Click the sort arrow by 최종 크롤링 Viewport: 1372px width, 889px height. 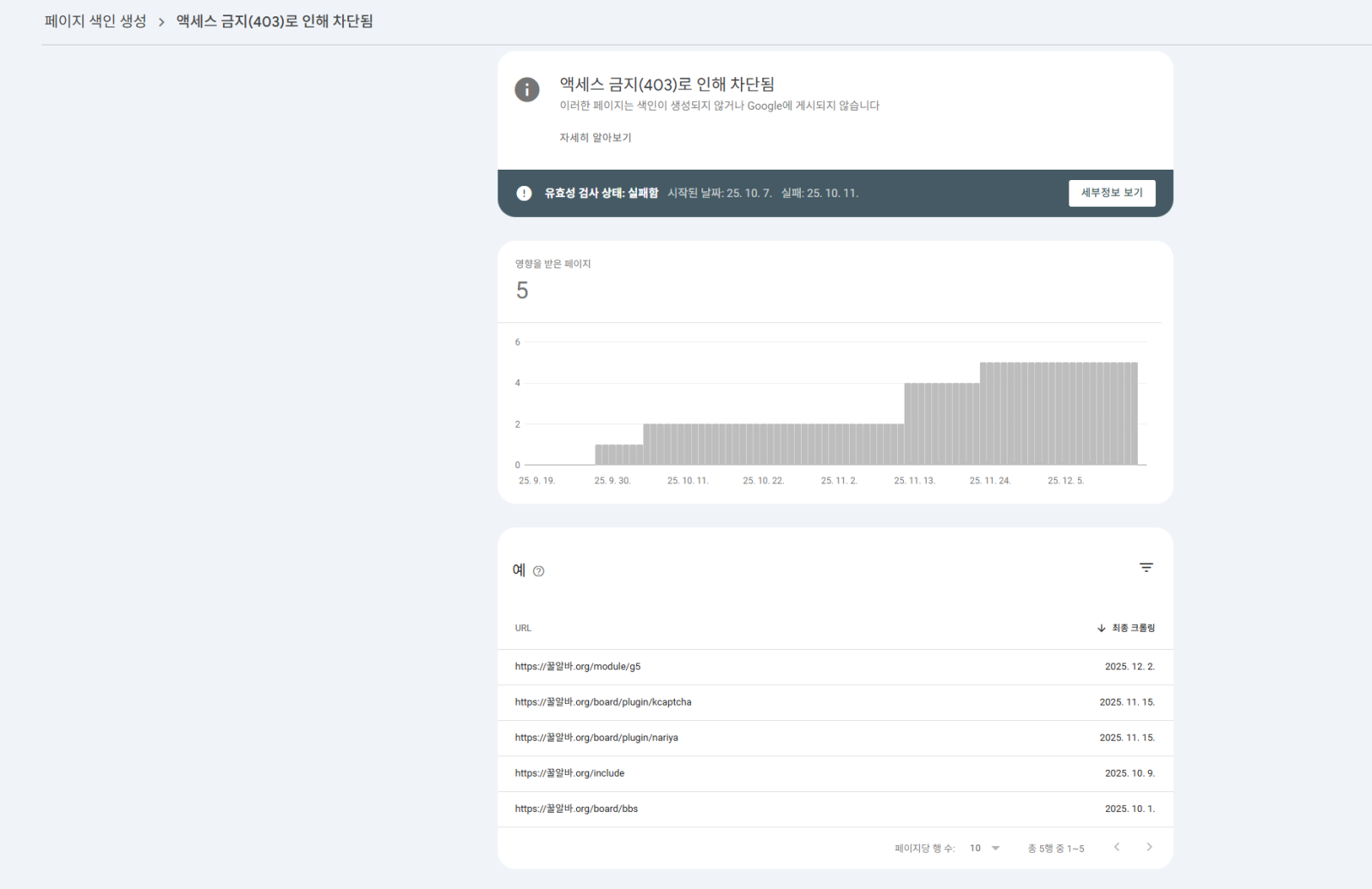[x=1101, y=628]
